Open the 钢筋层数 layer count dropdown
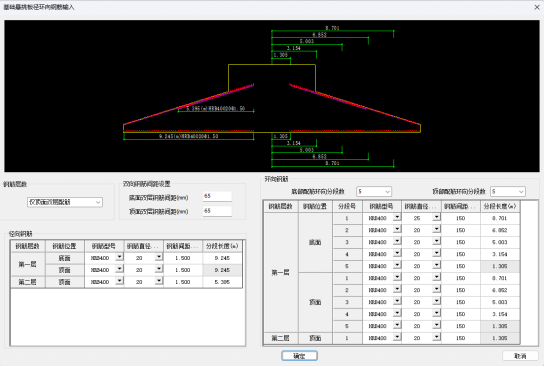Screen dimensions: 544x367 65,202
